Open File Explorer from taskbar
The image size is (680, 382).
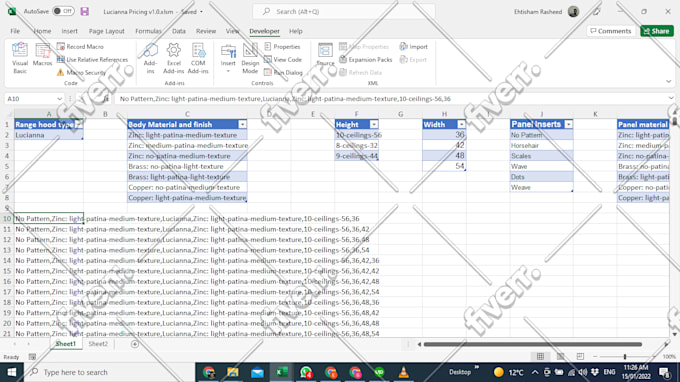[x=232, y=372]
